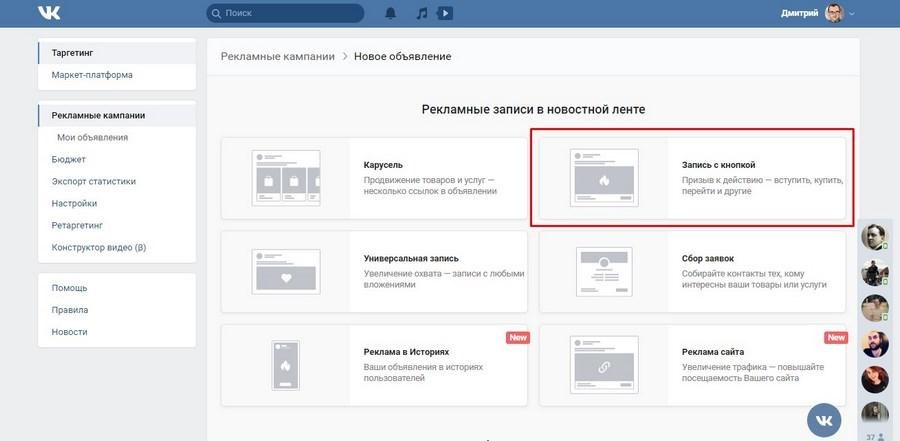900x441 pixels.
Task: Select Таргетинг in the sidebar
Action: pyautogui.click(x=117, y=53)
